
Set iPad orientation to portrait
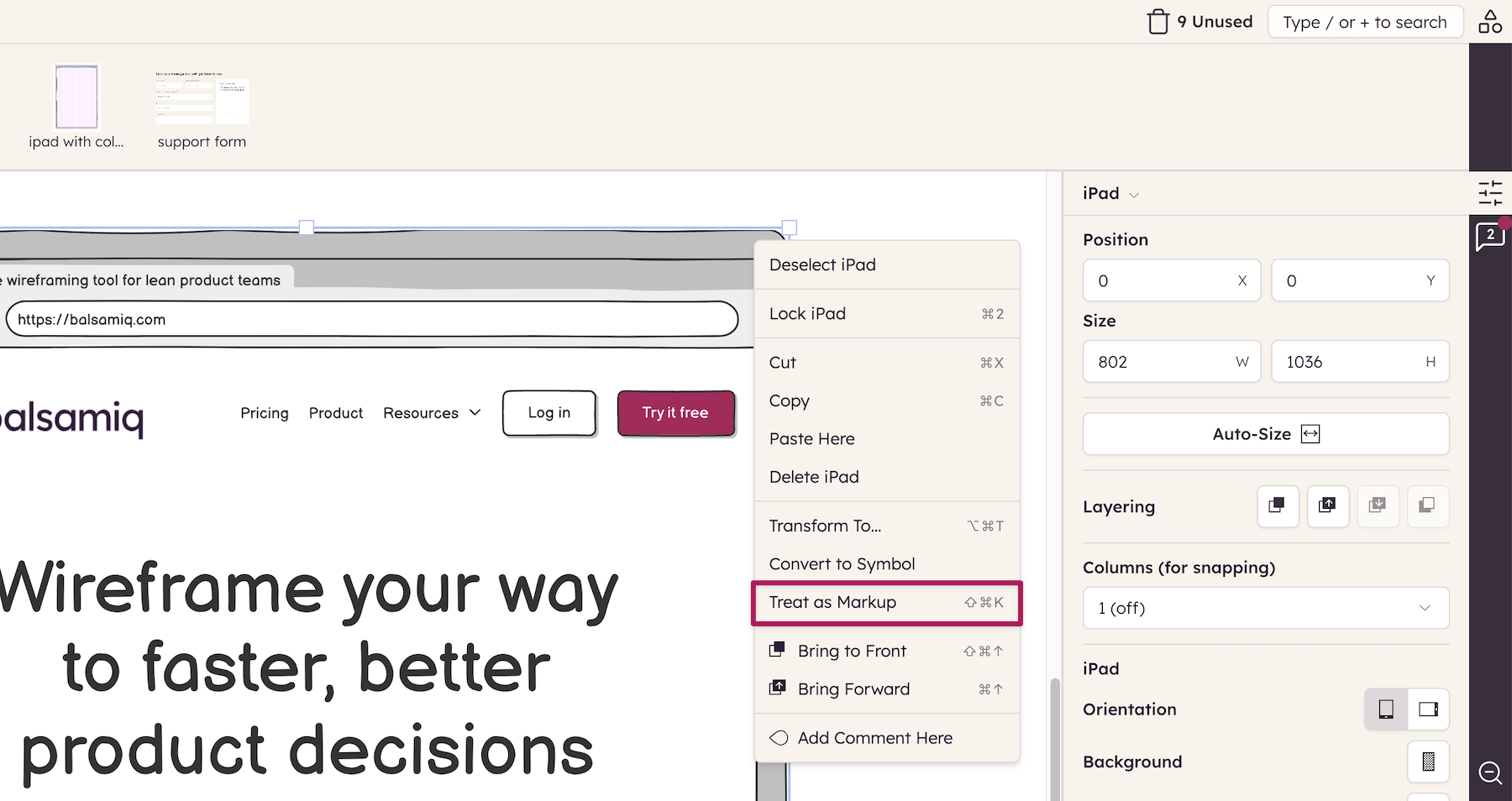click(1387, 709)
